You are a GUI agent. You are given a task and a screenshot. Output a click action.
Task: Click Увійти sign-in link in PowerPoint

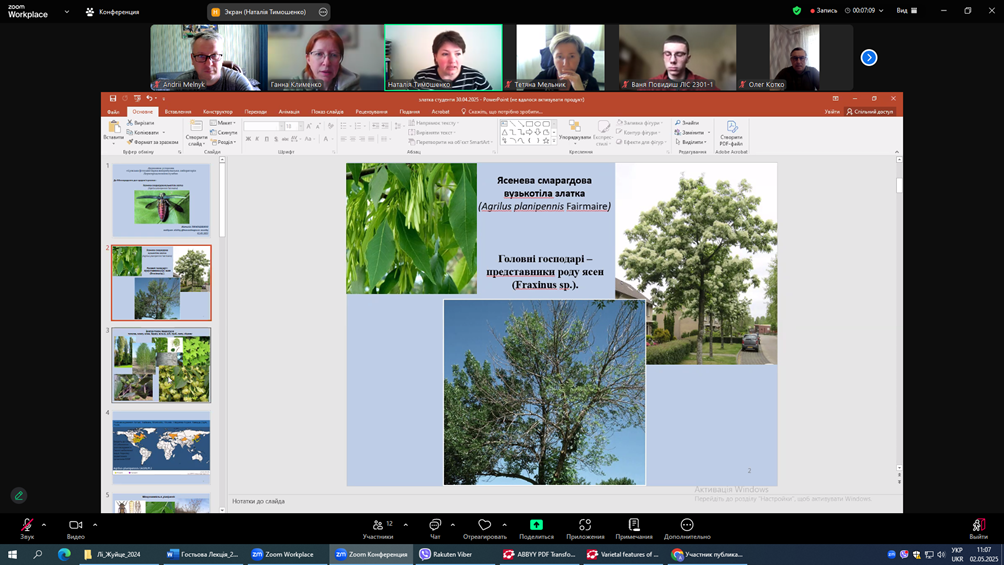coord(832,112)
